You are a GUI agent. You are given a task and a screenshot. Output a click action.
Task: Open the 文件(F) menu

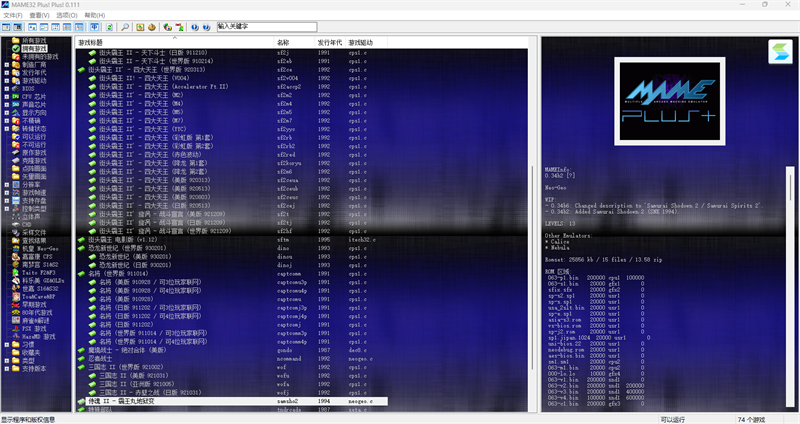coord(13,15)
